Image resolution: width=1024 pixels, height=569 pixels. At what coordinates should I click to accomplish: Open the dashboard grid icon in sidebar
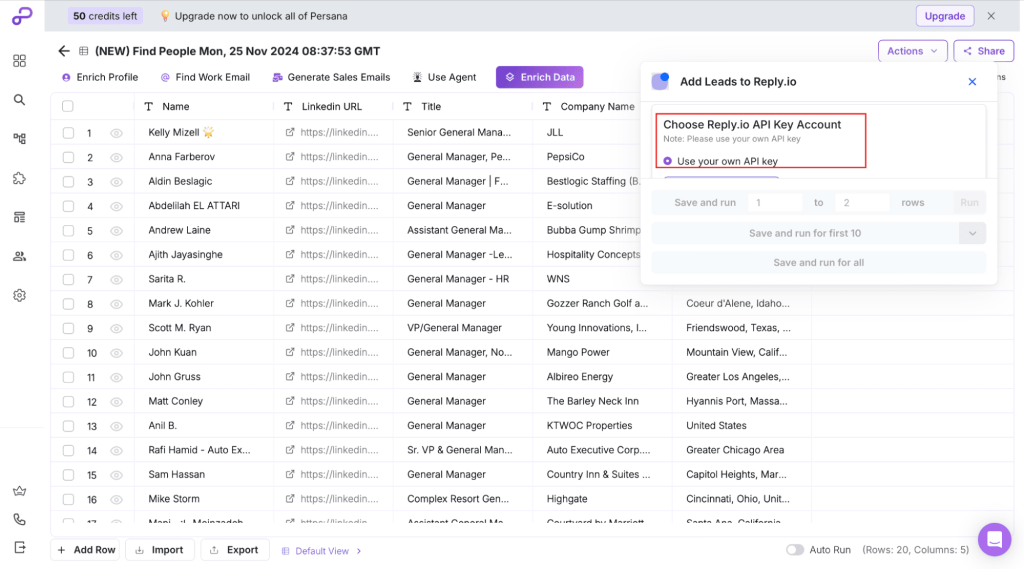click(x=20, y=61)
